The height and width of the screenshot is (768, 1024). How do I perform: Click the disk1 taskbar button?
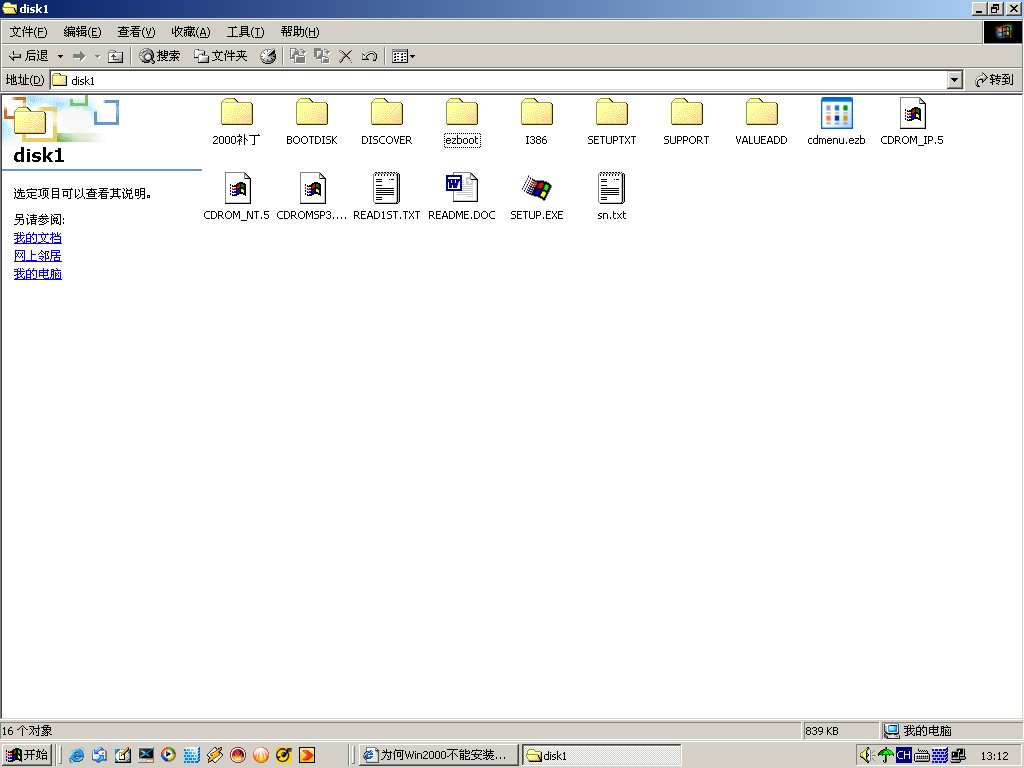[601, 755]
